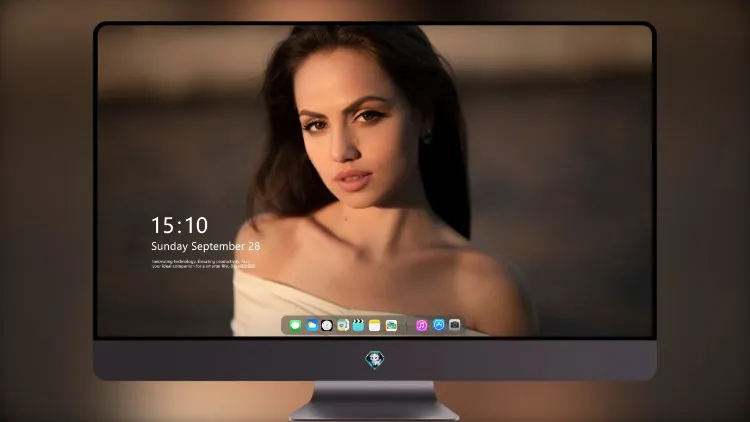The image size is (750, 422).
Task: Open the Photos gallery app in dock
Action: tap(391, 325)
